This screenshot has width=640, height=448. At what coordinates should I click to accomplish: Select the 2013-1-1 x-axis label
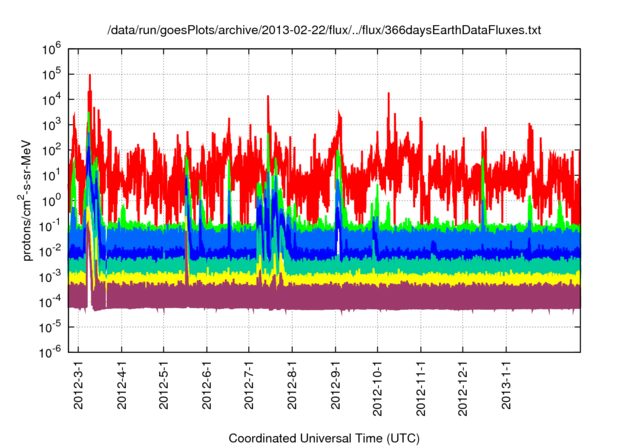pyautogui.click(x=506, y=383)
